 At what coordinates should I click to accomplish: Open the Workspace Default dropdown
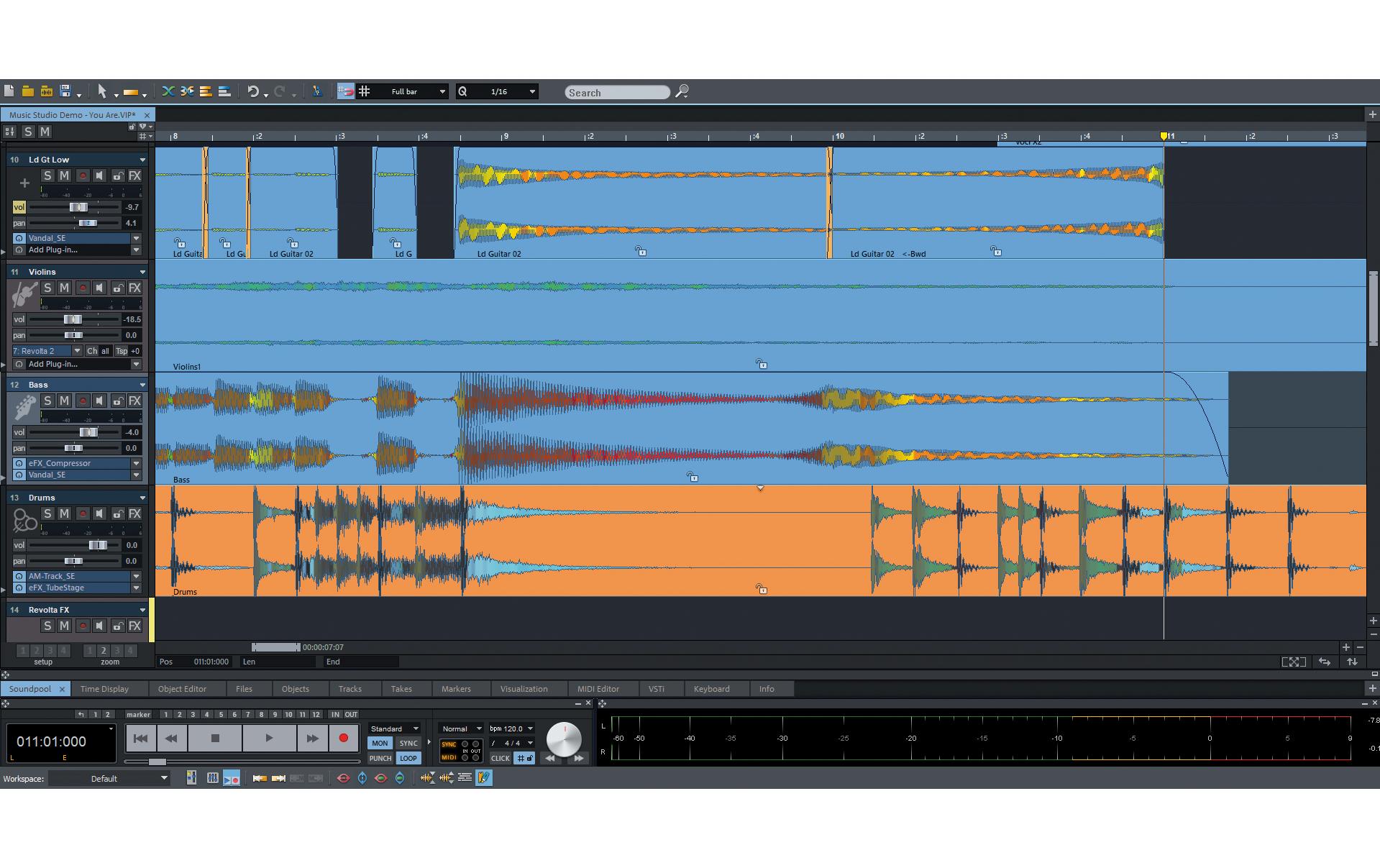click(x=109, y=778)
